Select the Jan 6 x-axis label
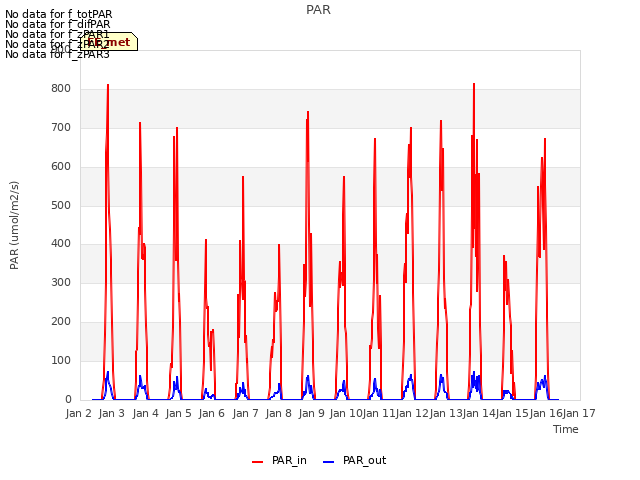The height and width of the screenshot is (480, 640). 211,413
